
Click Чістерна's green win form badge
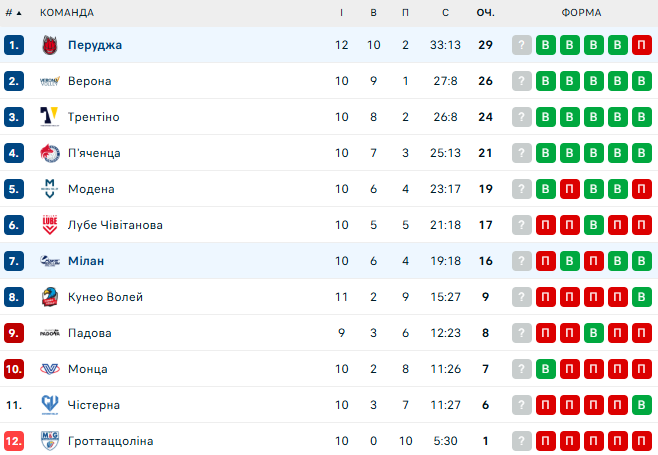(x=641, y=405)
